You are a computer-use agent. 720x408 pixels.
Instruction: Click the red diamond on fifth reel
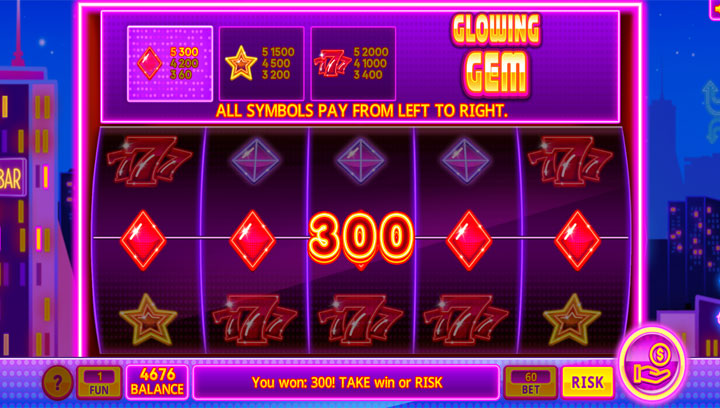(577, 240)
